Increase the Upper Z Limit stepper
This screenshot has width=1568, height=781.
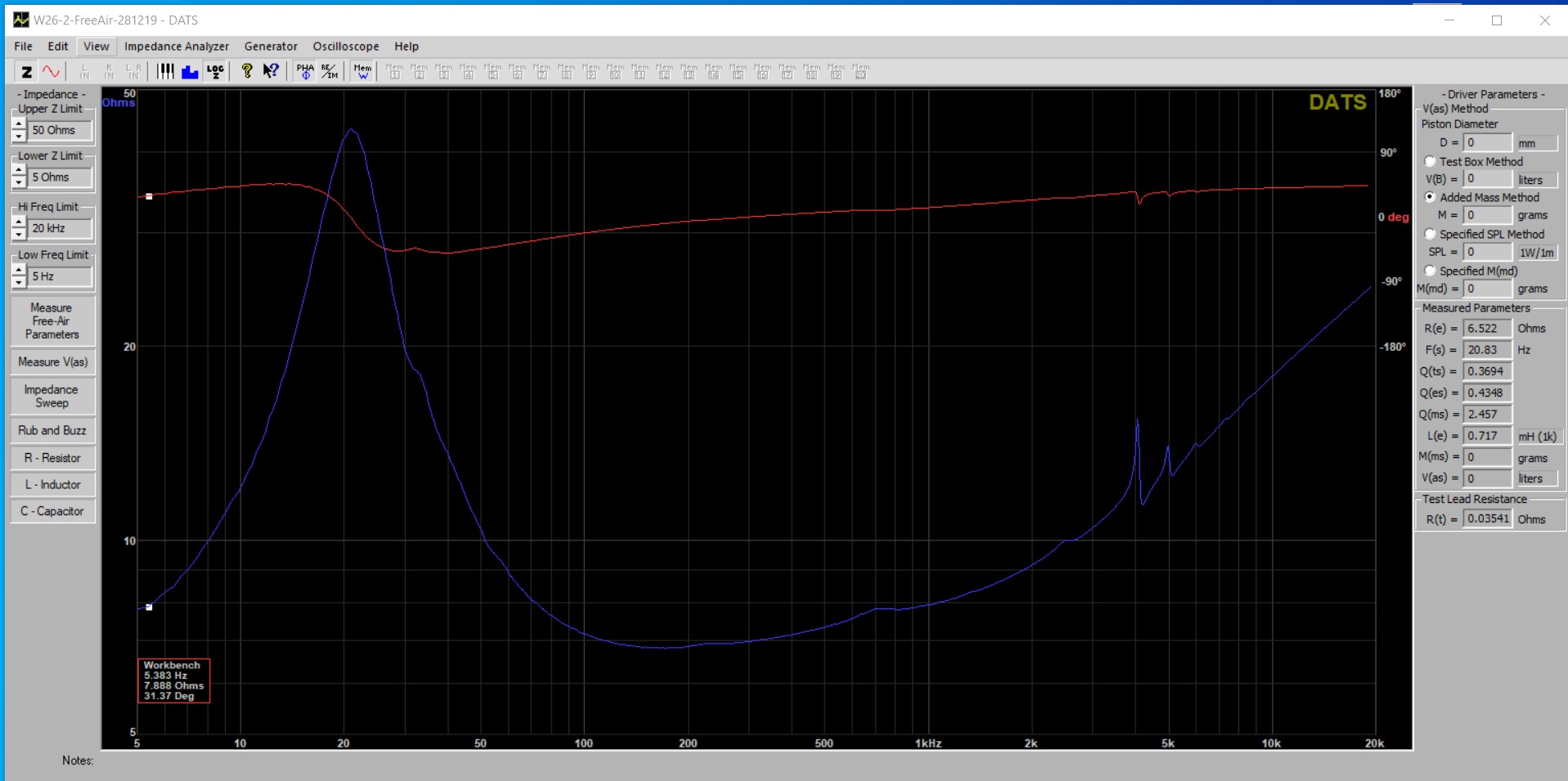[19, 124]
